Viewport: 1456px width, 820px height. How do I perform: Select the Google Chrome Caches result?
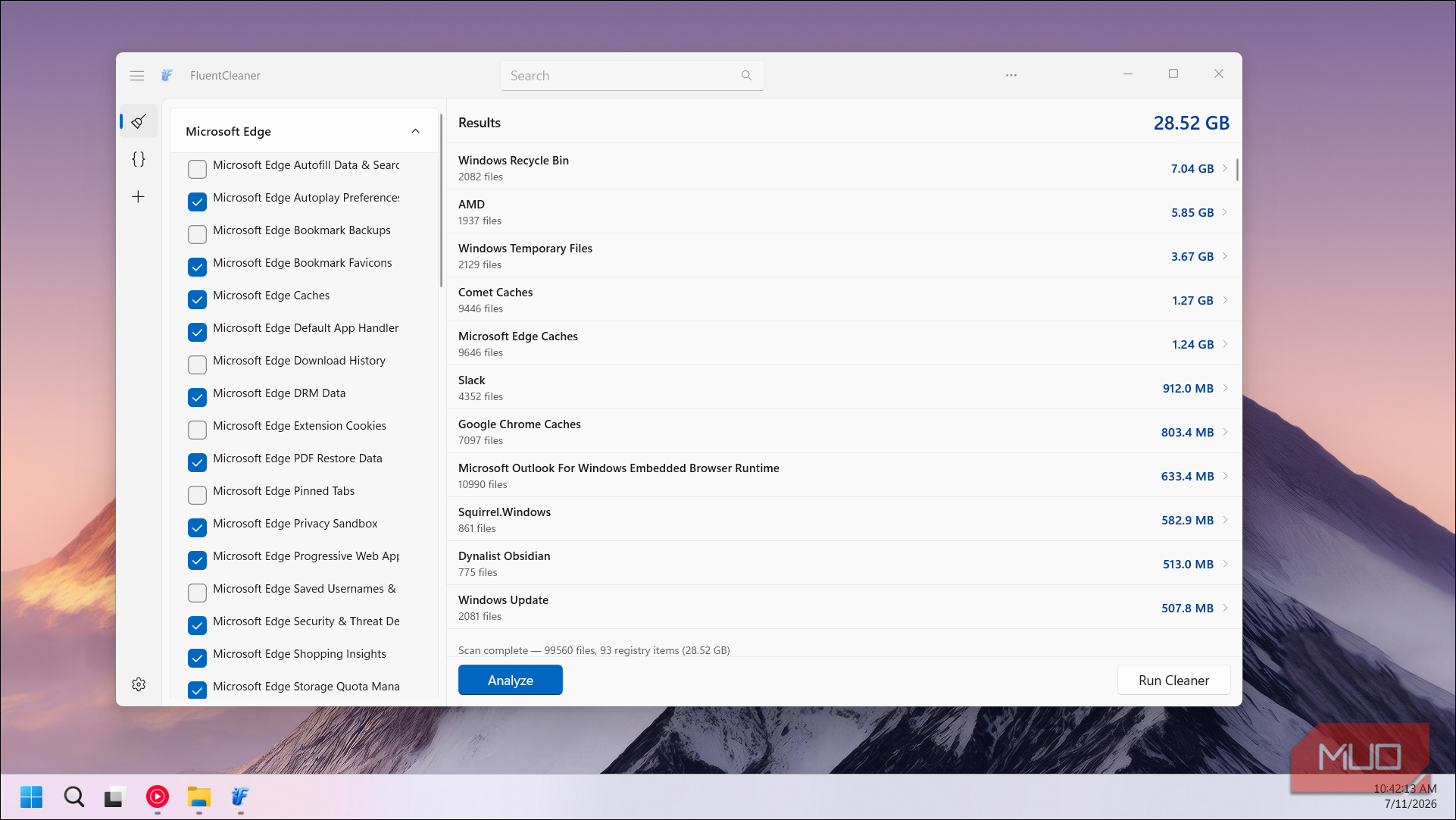tap(844, 432)
